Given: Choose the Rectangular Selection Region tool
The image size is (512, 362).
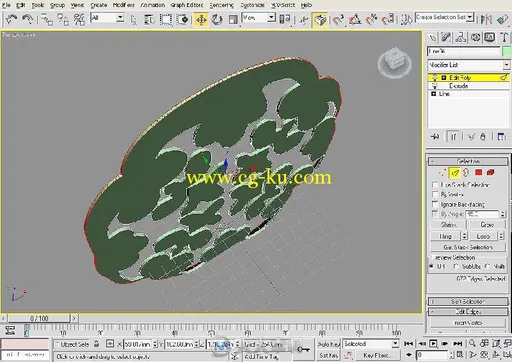Looking at the screenshot, I should click(166, 20).
